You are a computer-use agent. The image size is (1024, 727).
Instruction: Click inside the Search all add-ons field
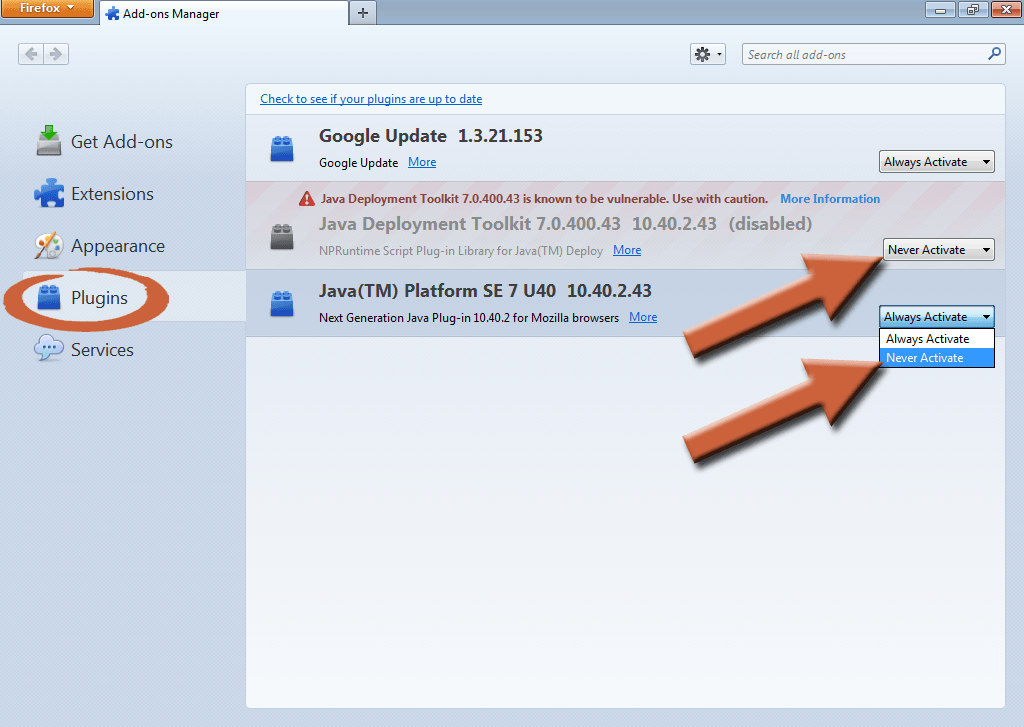860,54
